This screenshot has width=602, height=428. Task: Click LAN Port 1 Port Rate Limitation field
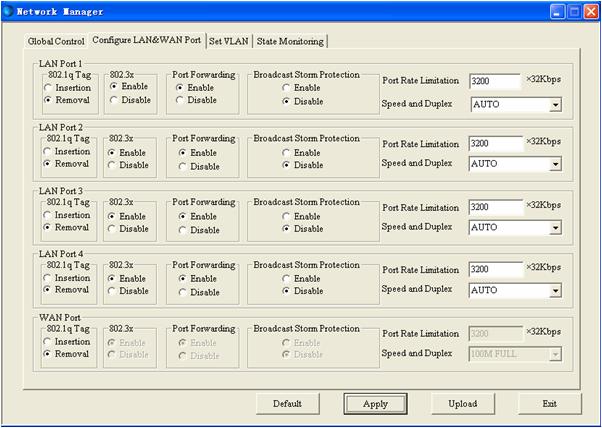[x=495, y=81]
